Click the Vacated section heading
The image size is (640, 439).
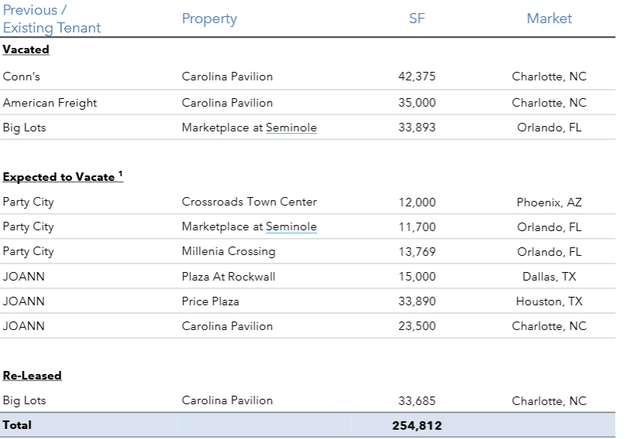pos(26,49)
